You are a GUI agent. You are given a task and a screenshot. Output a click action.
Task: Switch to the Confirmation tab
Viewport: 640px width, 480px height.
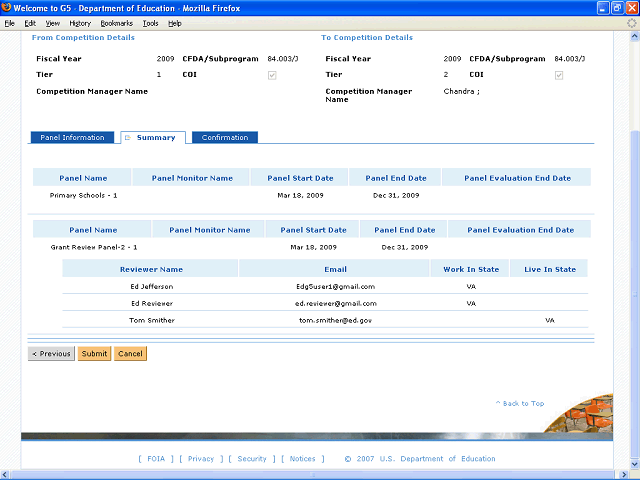pos(225,138)
